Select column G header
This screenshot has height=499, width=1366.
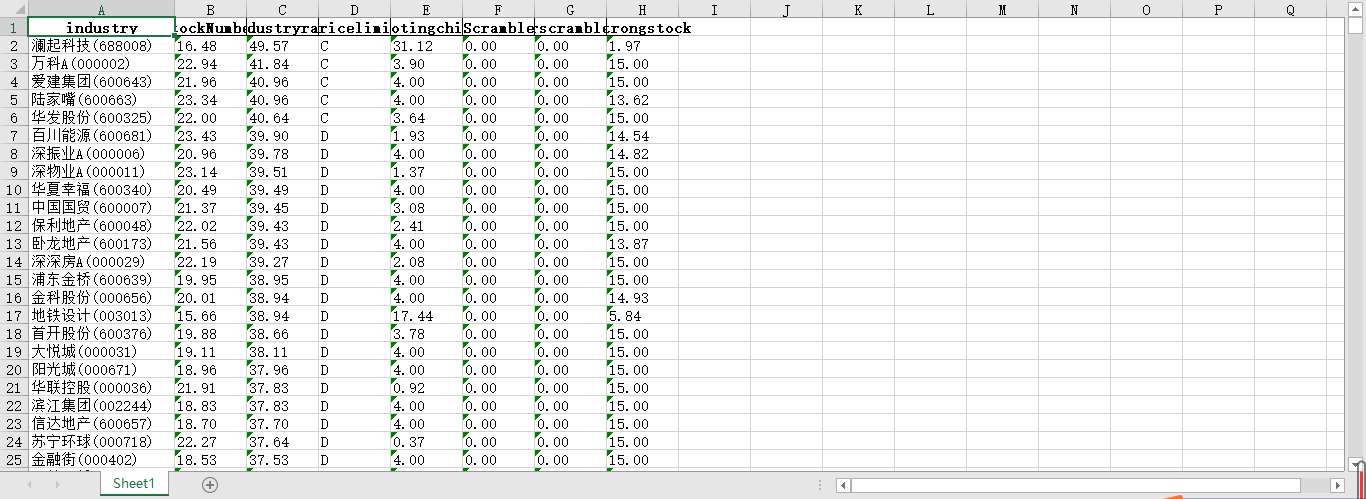tap(570, 9)
